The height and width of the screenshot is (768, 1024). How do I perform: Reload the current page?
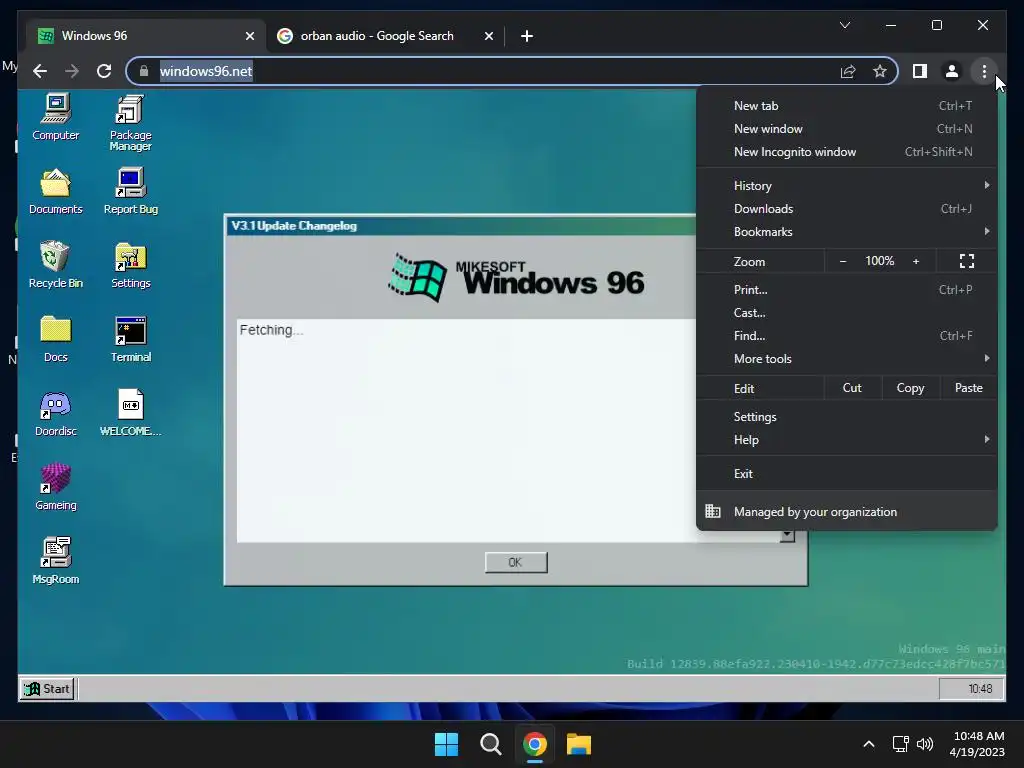(104, 71)
